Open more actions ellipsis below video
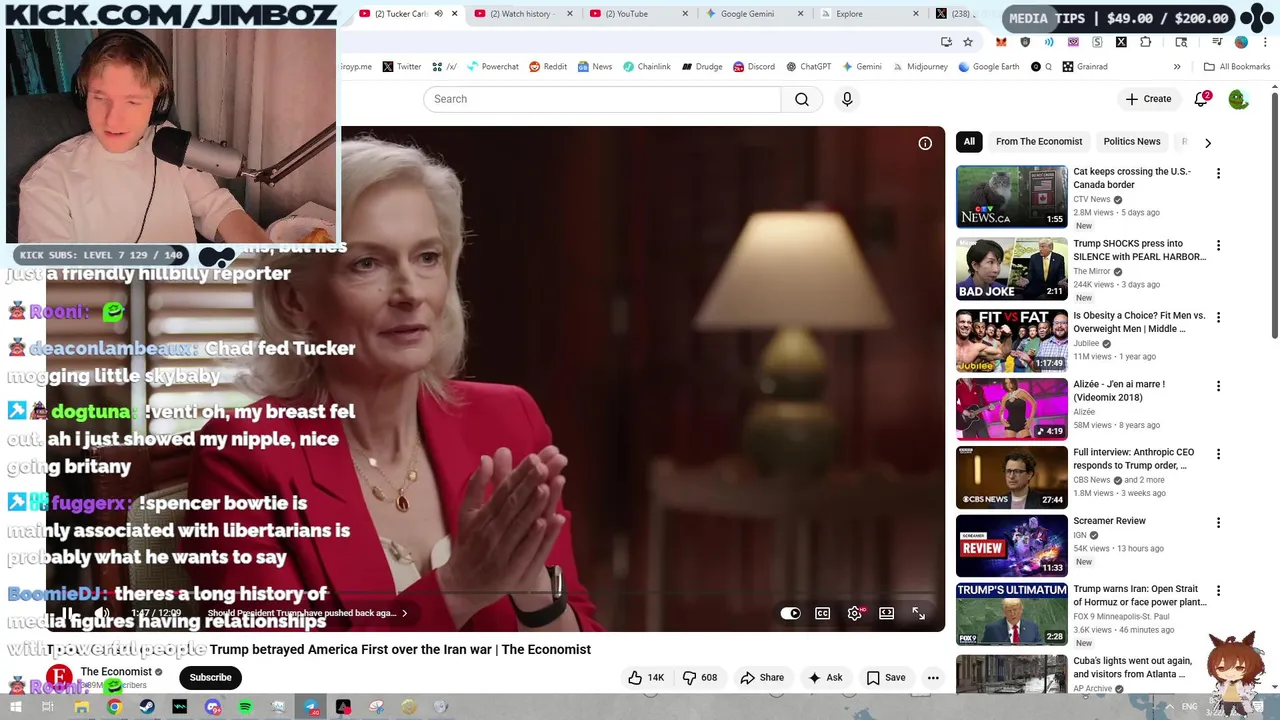 [933, 677]
